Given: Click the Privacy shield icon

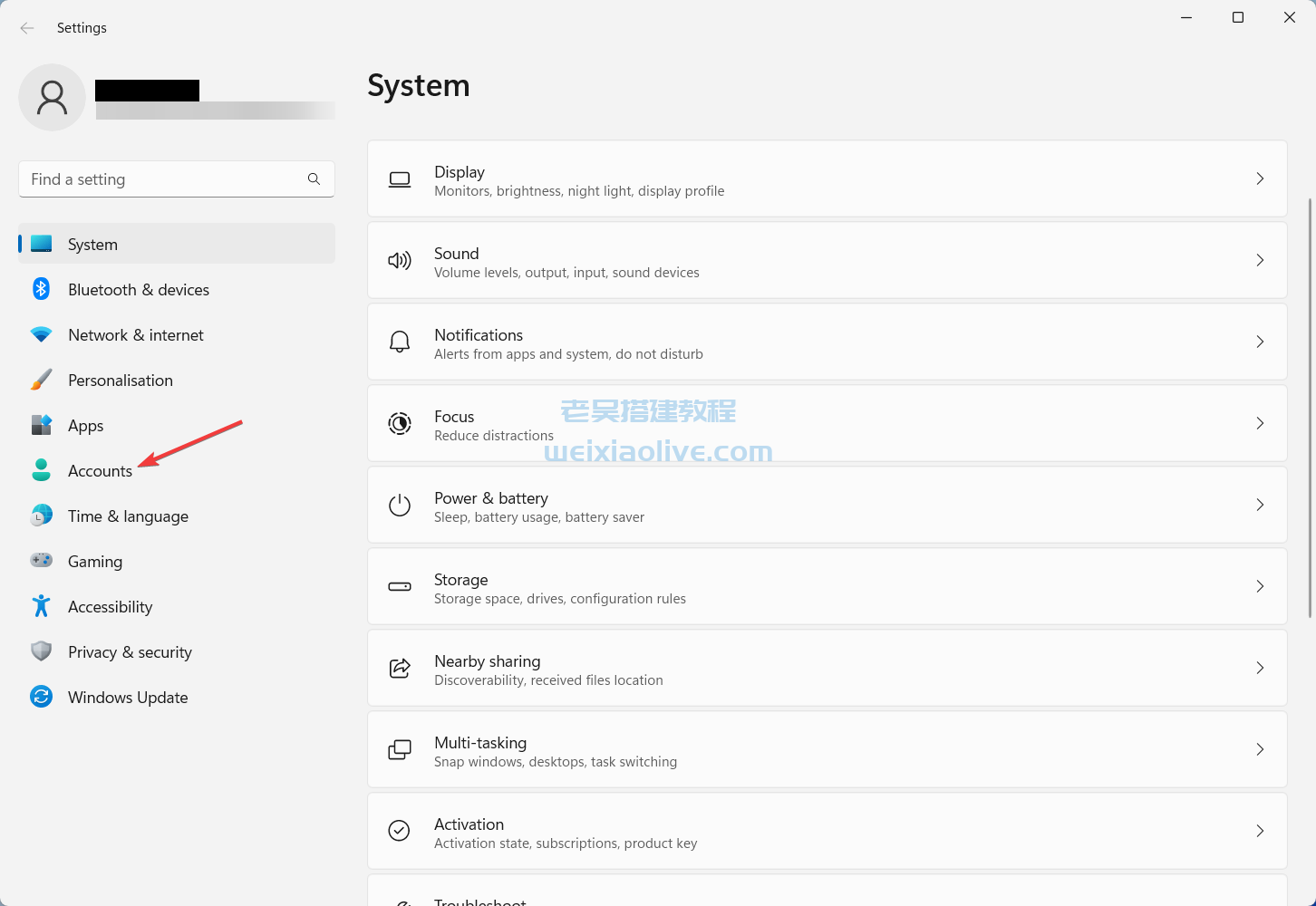Looking at the screenshot, I should [x=41, y=651].
